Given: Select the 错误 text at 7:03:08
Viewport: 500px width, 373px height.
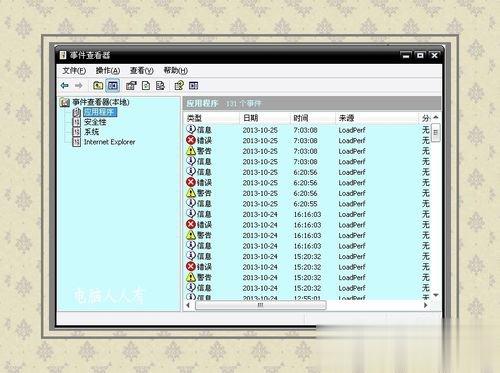Looking at the screenshot, I should tap(204, 141).
